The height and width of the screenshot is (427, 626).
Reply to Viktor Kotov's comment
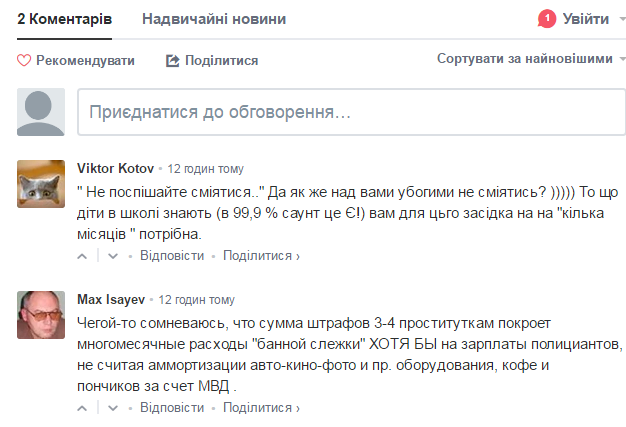click(172, 256)
